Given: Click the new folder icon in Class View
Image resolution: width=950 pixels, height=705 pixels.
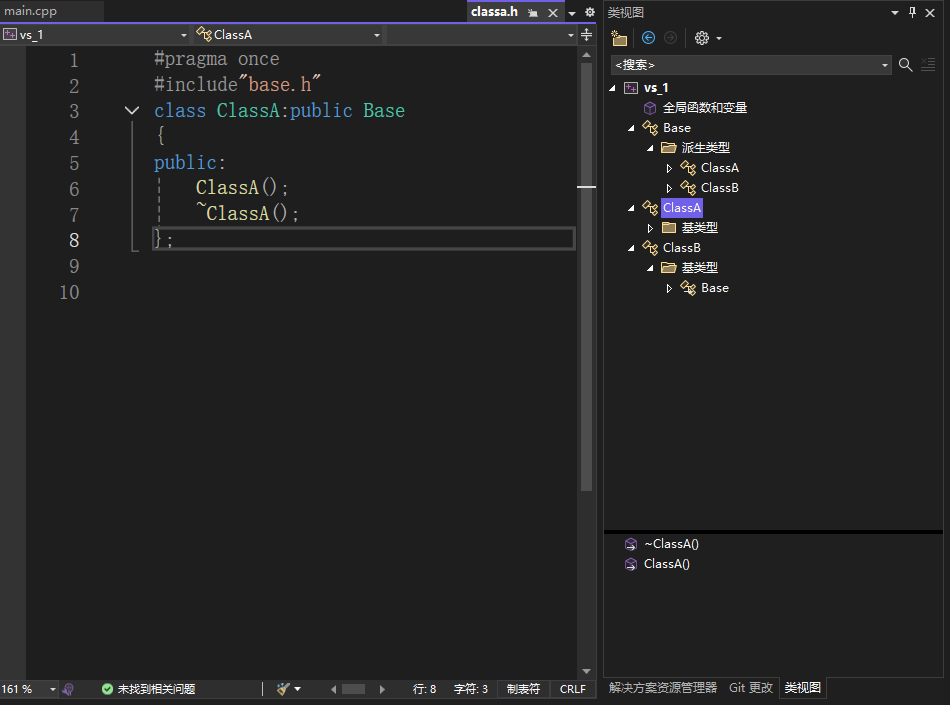Looking at the screenshot, I should pyautogui.click(x=619, y=38).
